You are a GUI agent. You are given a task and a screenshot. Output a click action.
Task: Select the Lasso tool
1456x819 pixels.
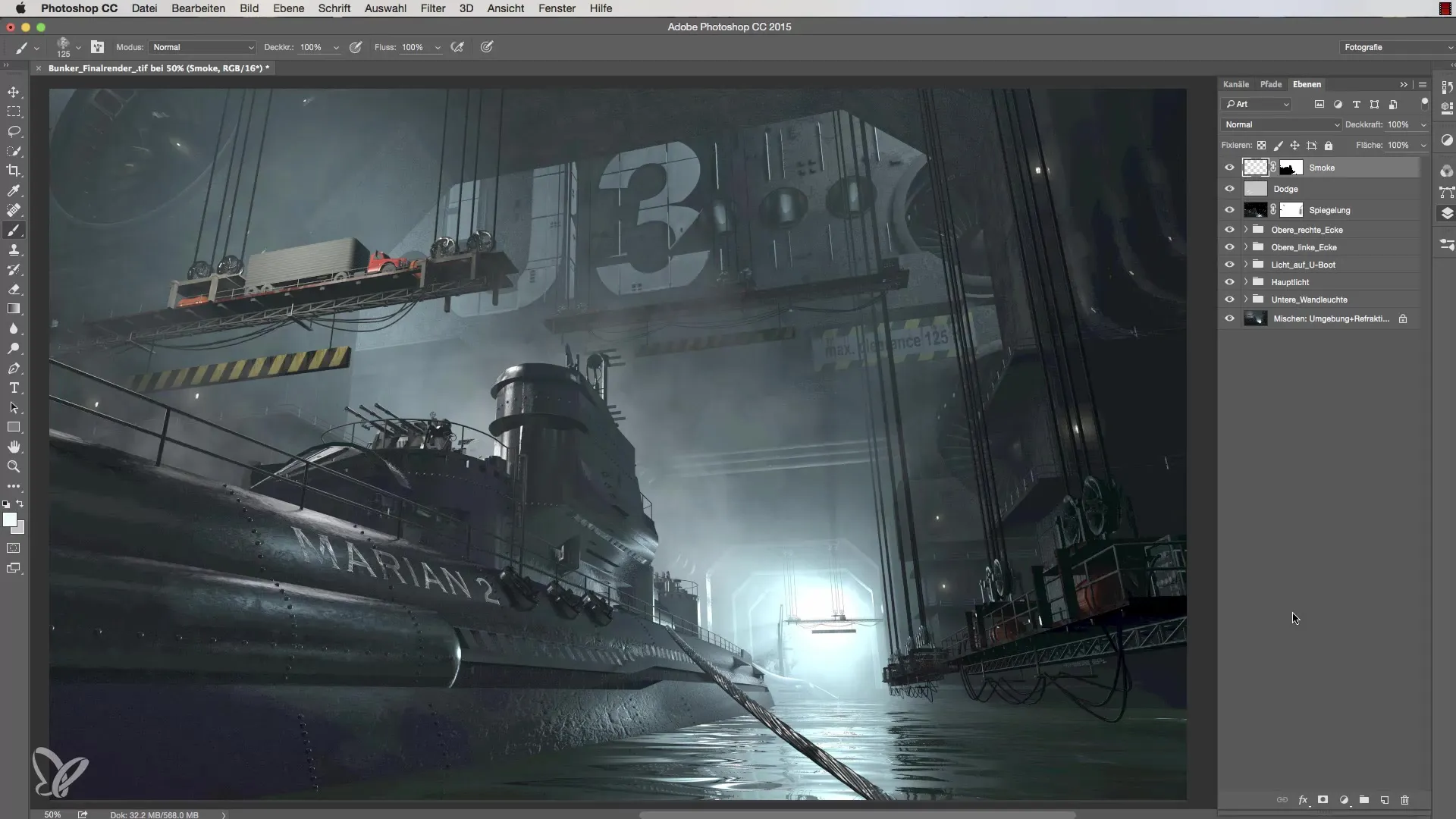[x=14, y=131]
